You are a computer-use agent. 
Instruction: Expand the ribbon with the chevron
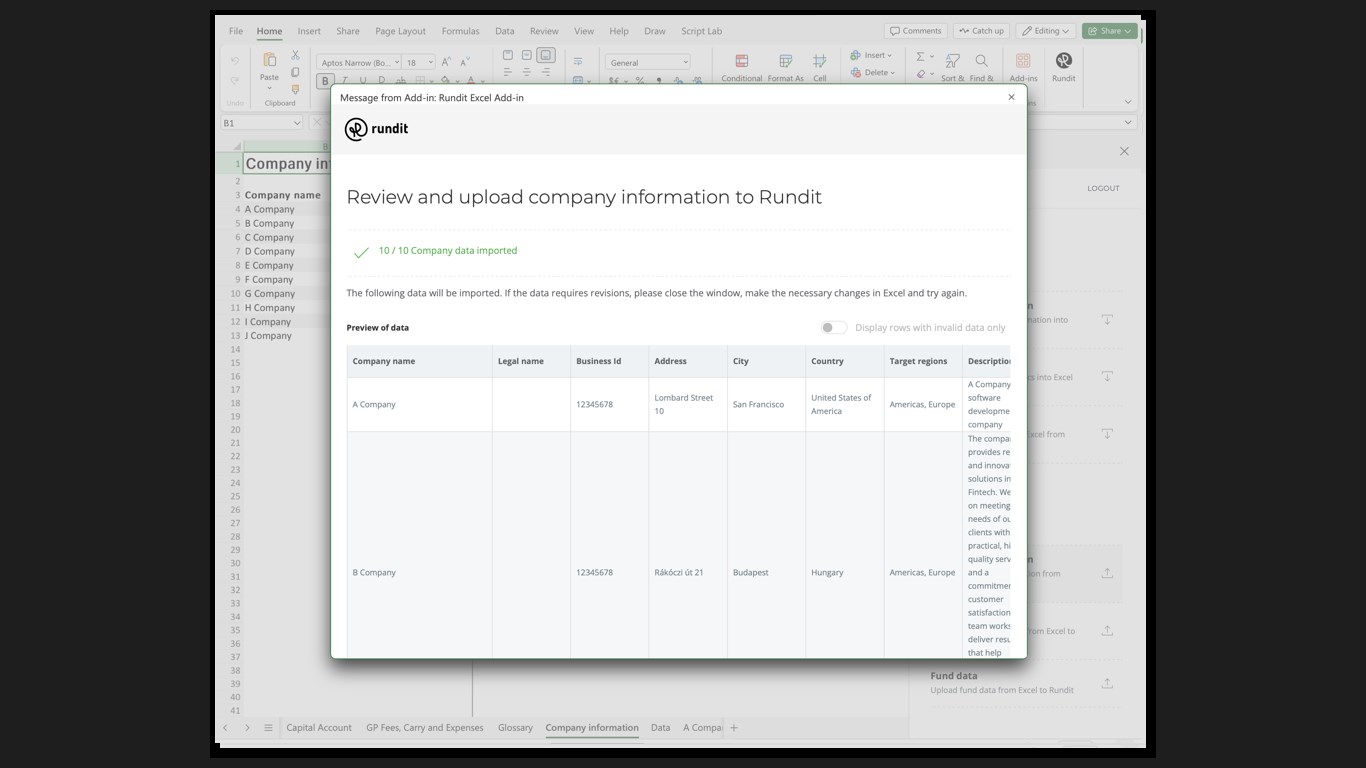(x=1128, y=101)
